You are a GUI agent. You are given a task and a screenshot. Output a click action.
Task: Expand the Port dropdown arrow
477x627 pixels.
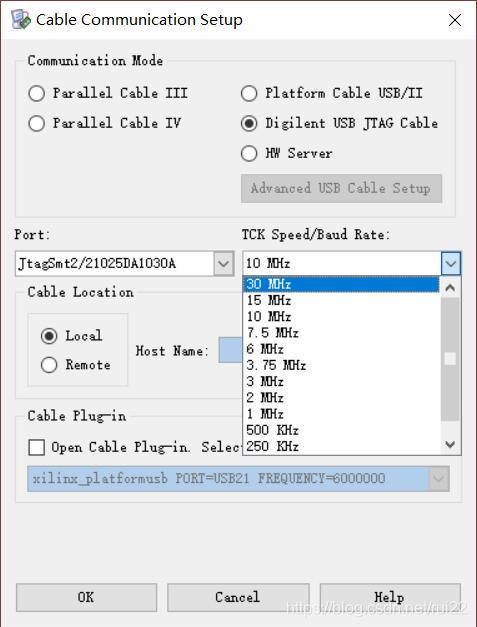(224, 264)
